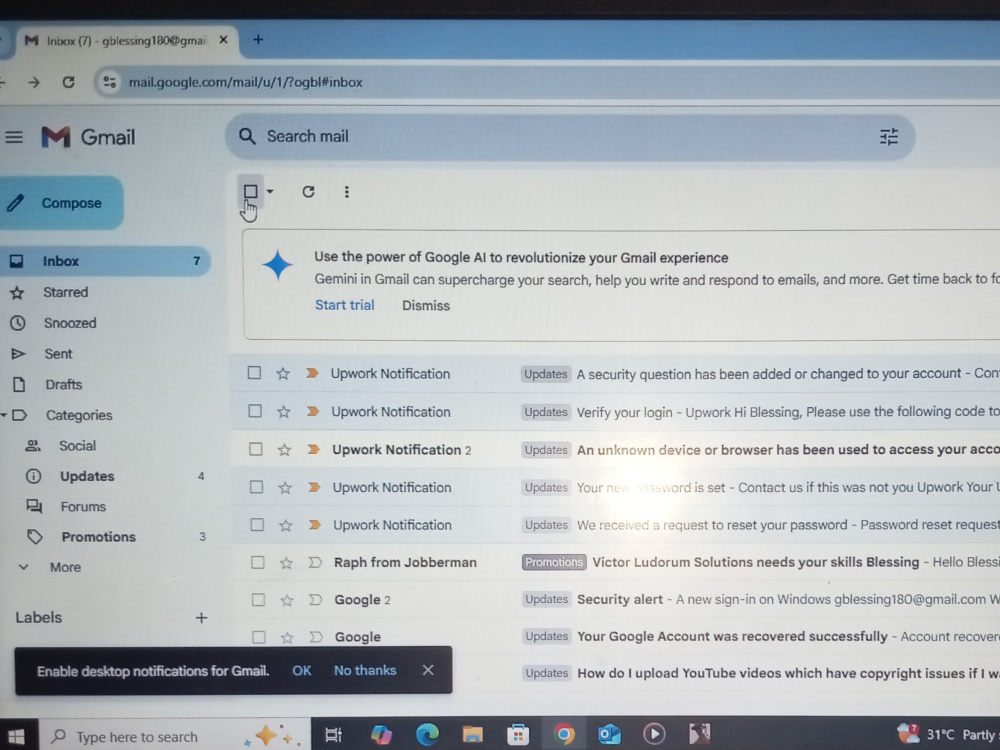Open a new browser tab
Viewport: 1000px width, 750px height.
click(258, 40)
